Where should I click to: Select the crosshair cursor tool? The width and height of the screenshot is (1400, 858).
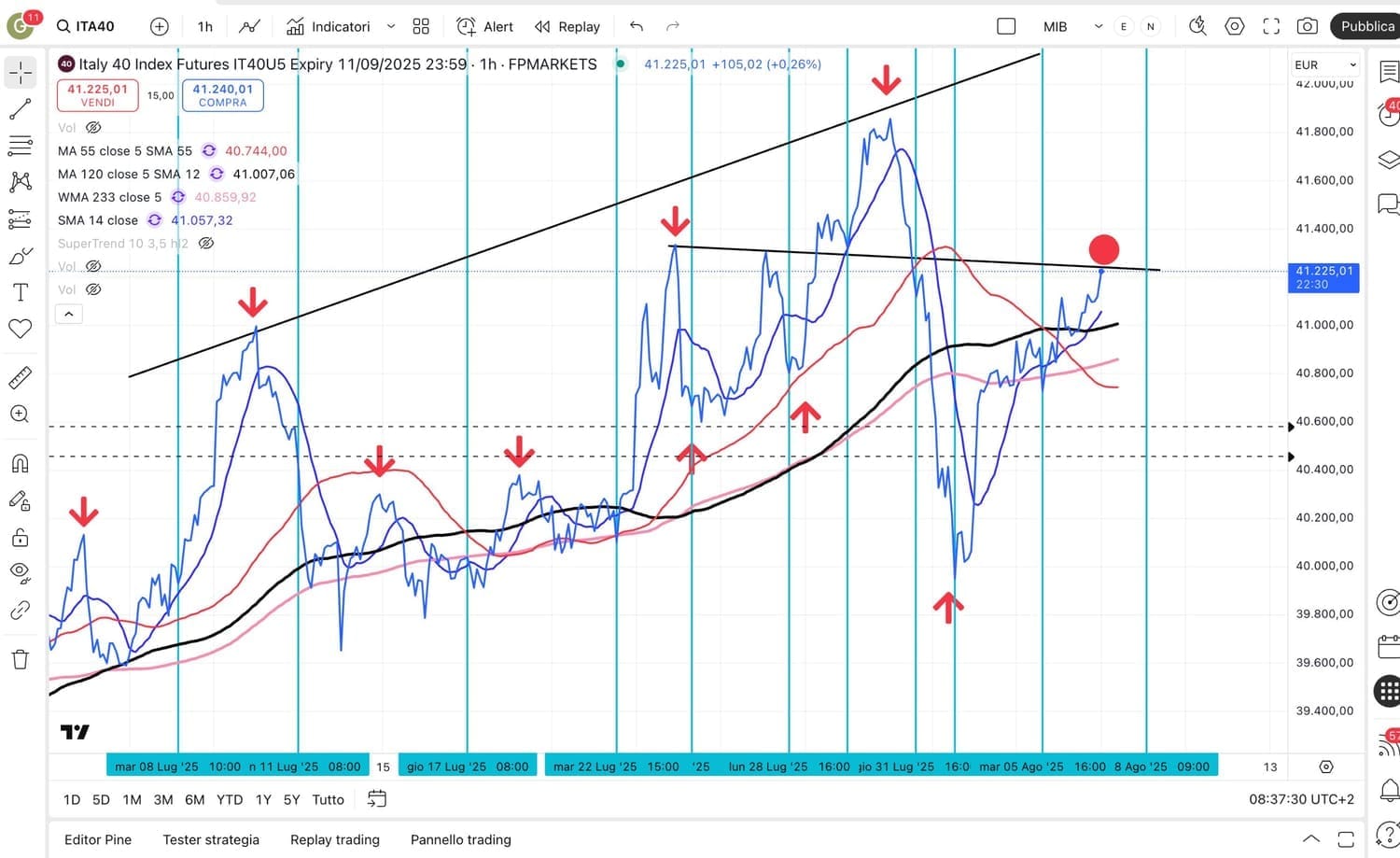point(21,73)
